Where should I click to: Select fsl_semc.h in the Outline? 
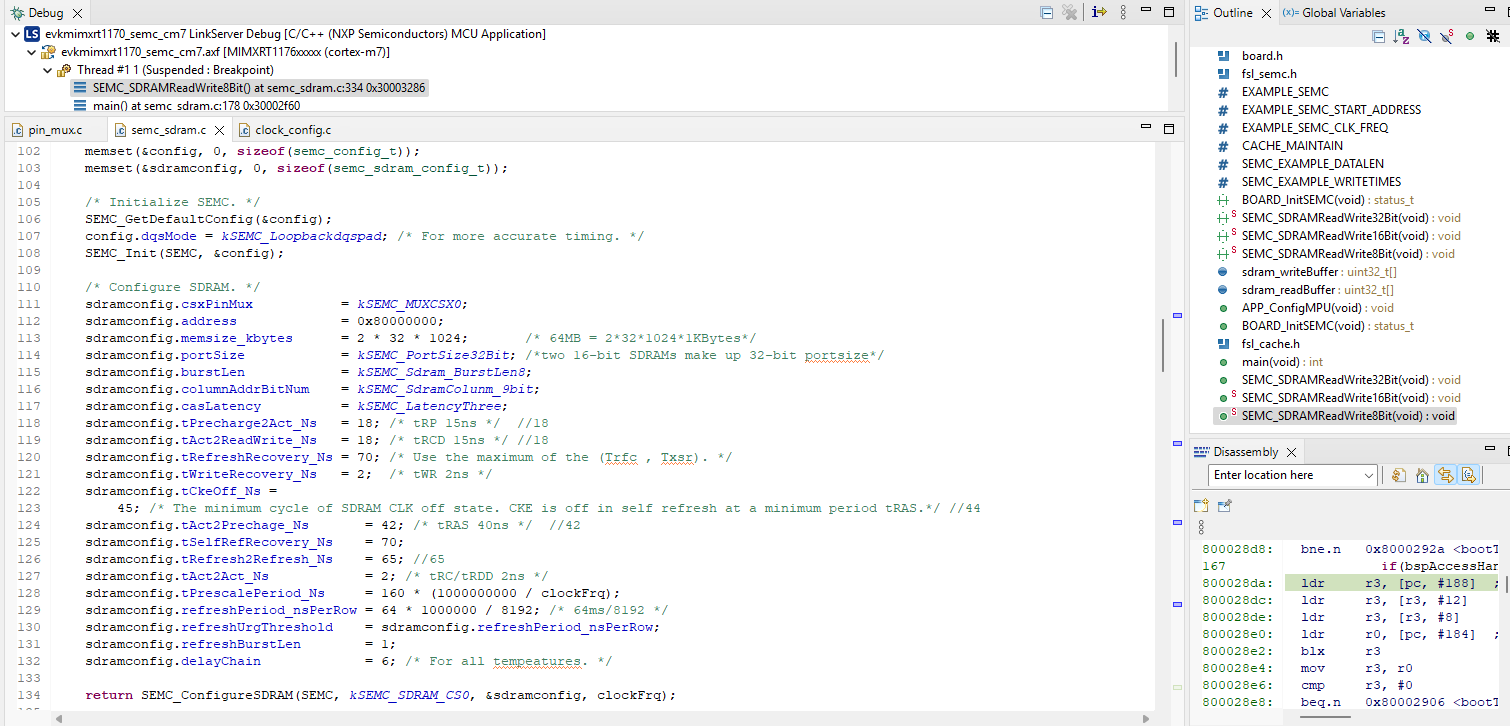click(x=1269, y=74)
